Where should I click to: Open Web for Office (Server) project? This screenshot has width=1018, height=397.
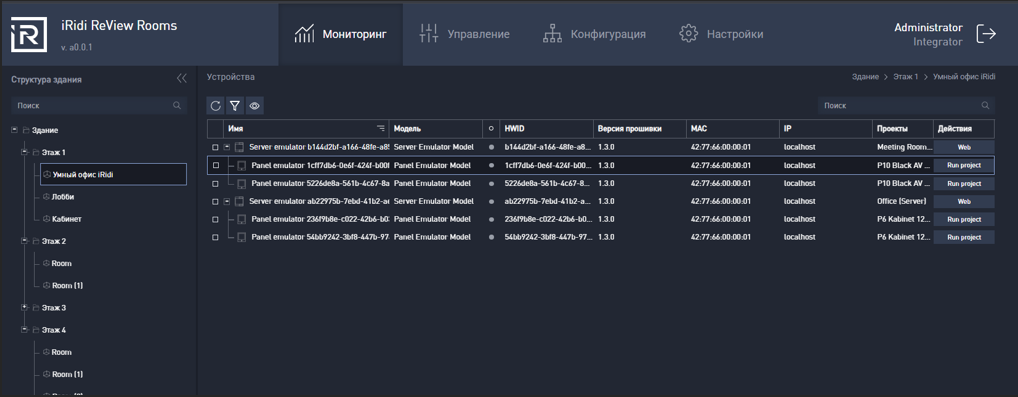click(x=964, y=201)
